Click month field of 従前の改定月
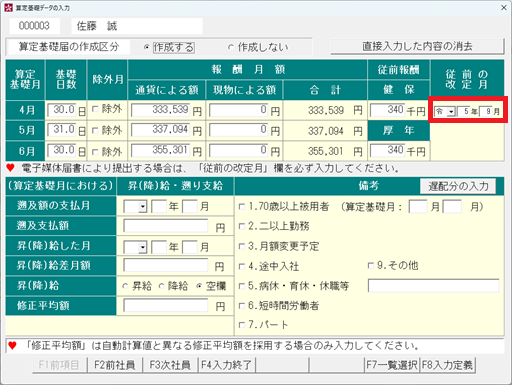The width and height of the screenshot is (512, 385). [486, 112]
